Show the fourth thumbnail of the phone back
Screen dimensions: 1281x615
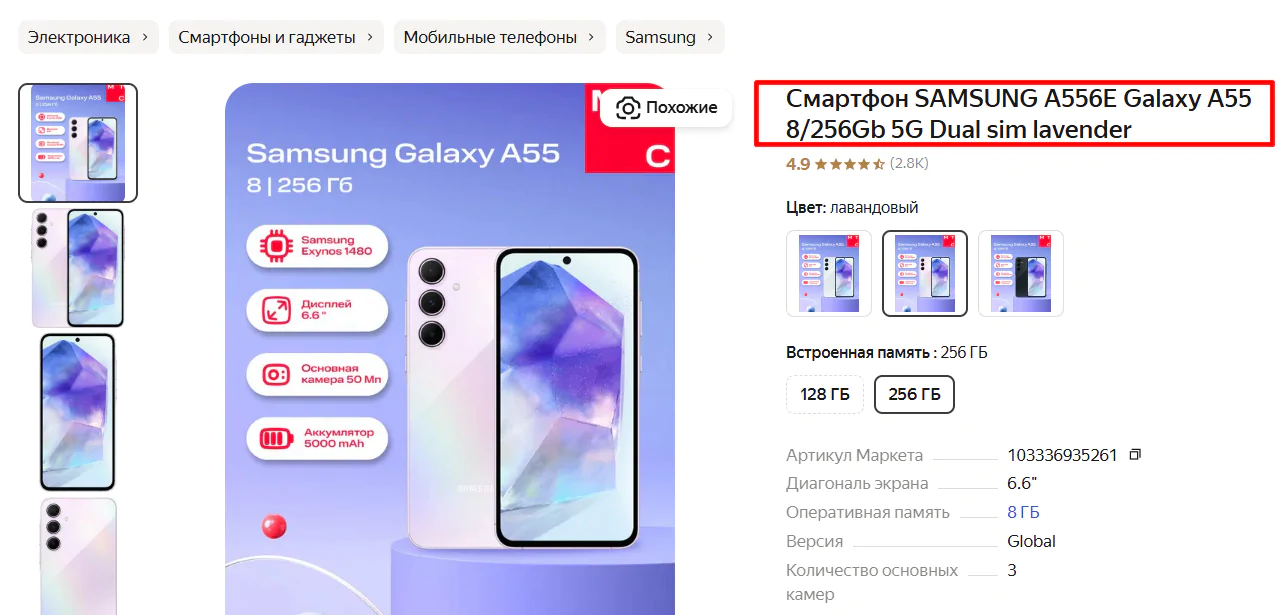click(x=79, y=556)
